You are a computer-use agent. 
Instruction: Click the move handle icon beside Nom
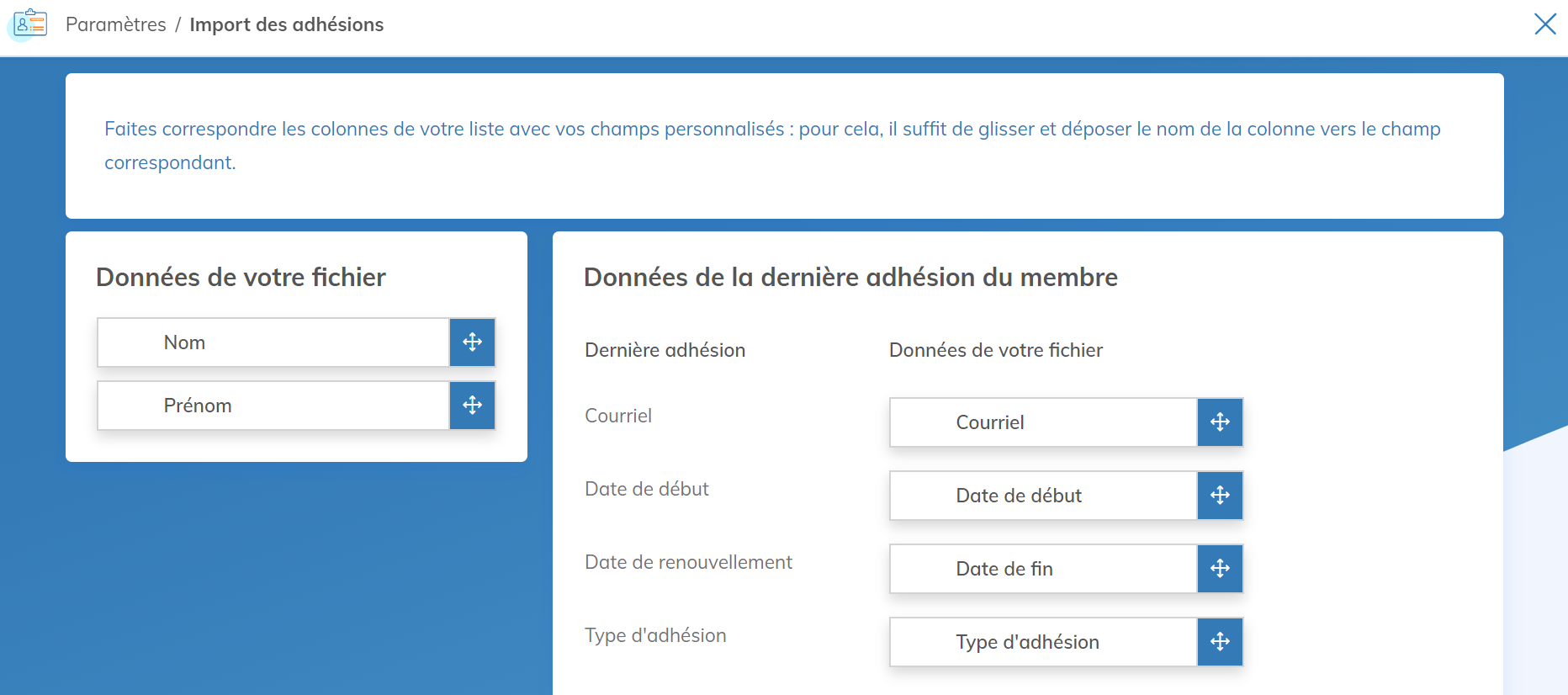(x=472, y=342)
